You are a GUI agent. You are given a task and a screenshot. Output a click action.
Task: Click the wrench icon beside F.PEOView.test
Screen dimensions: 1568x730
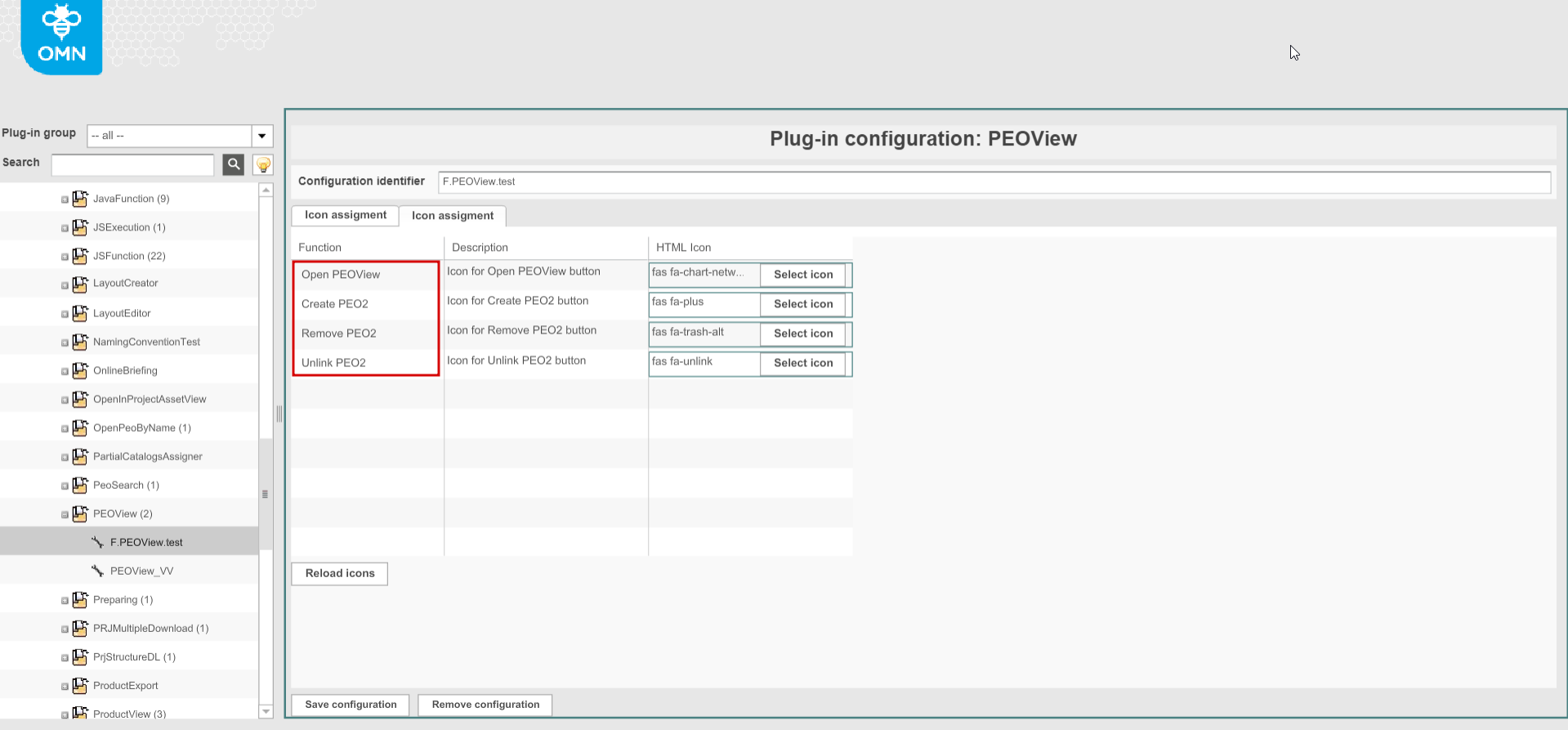(x=97, y=542)
